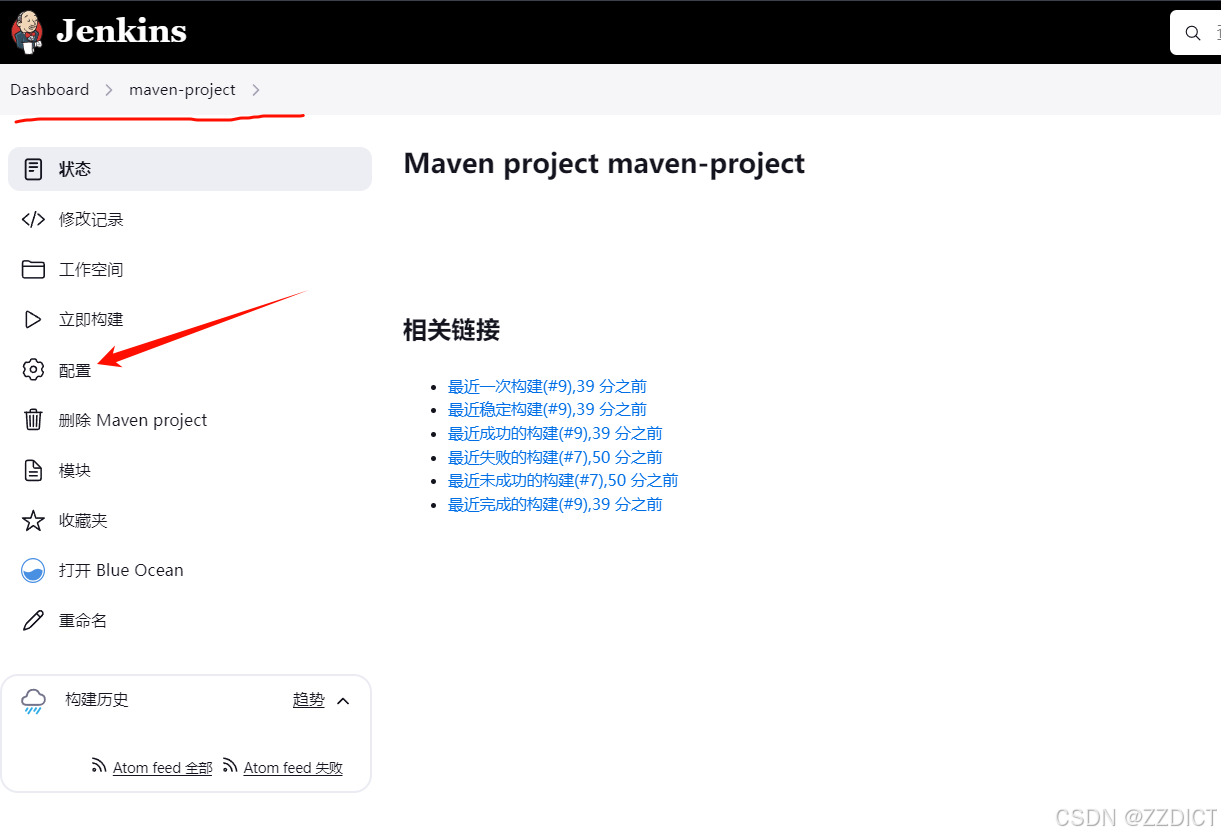This screenshot has width=1221, height=837.
Task: Click the Jenkins butler logo
Action: (27, 31)
